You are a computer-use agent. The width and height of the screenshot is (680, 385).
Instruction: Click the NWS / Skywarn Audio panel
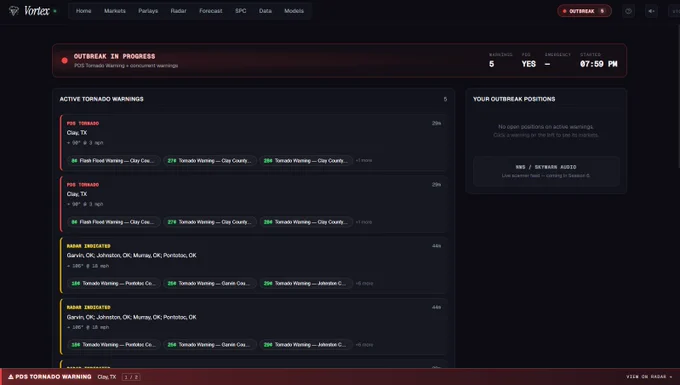pos(546,171)
